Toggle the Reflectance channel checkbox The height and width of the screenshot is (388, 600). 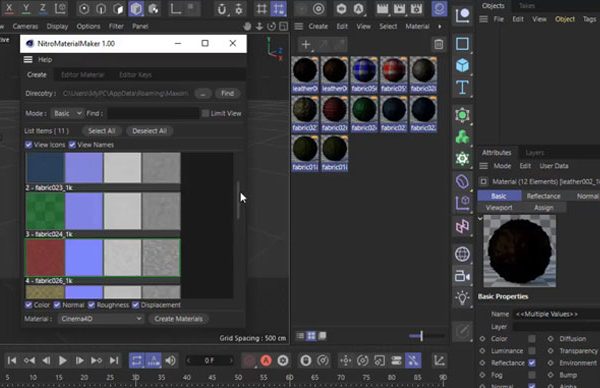532,363
